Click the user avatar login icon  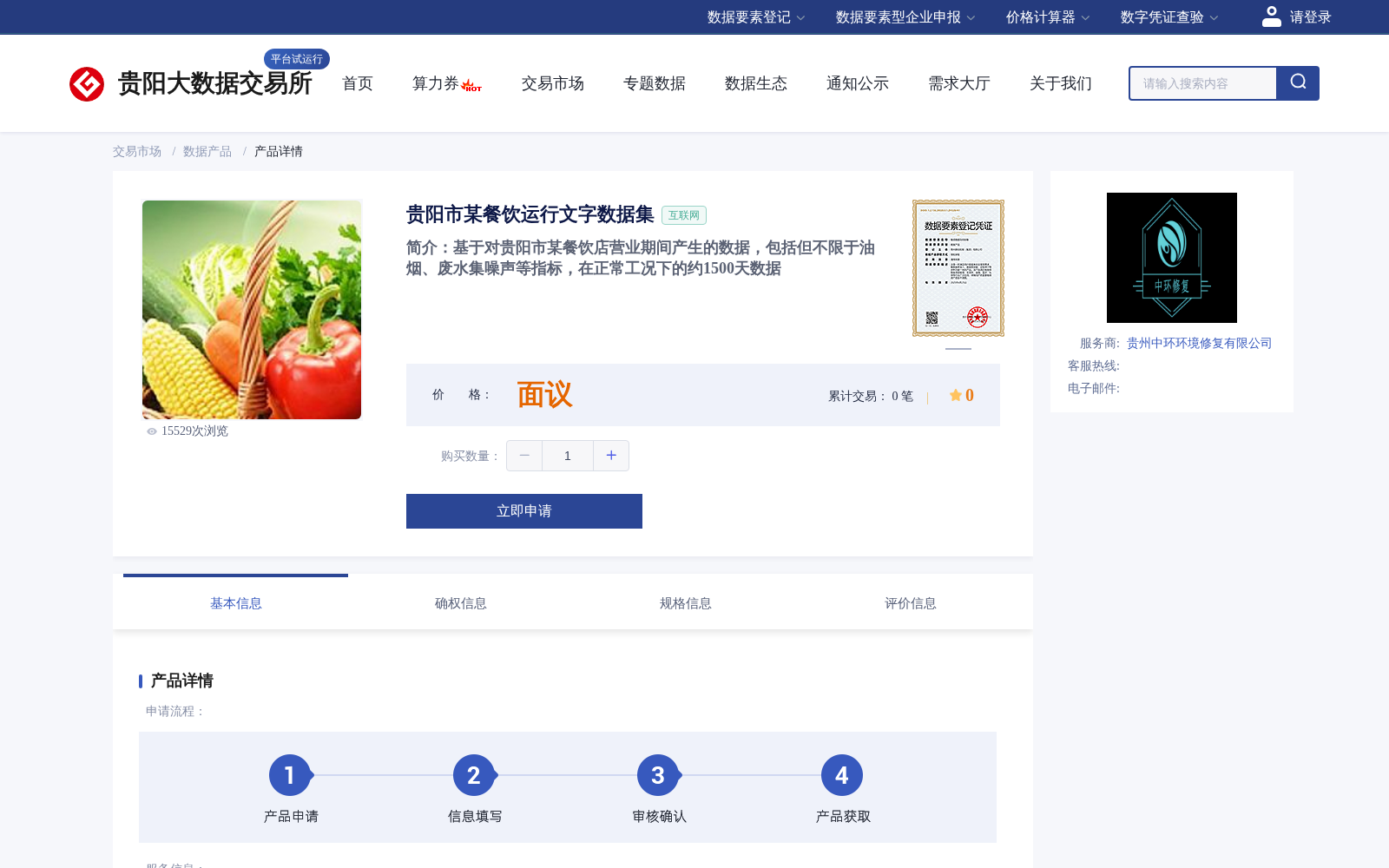[1271, 16]
